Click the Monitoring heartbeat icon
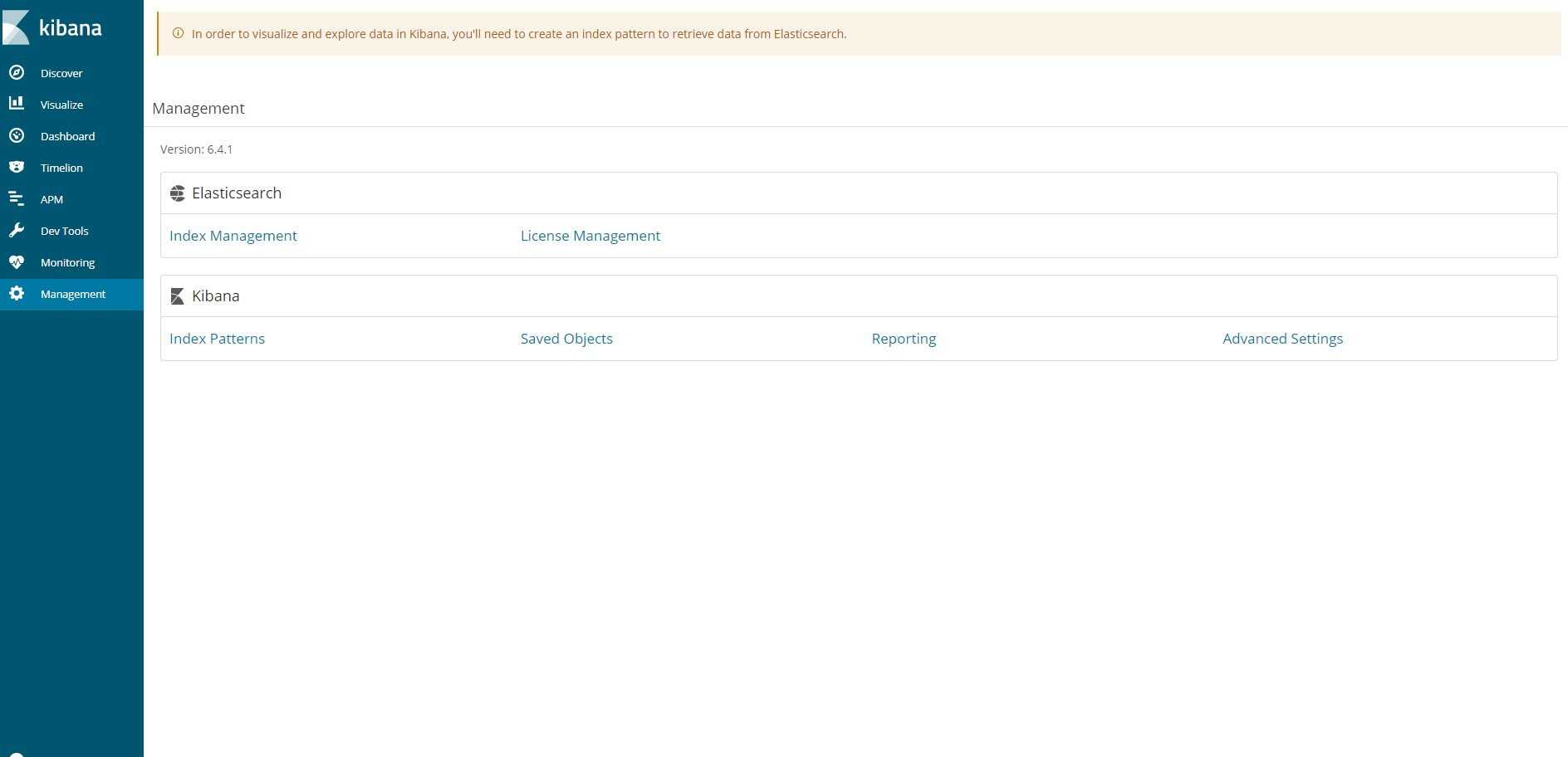The width and height of the screenshot is (1568, 757). [x=17, y=262]
